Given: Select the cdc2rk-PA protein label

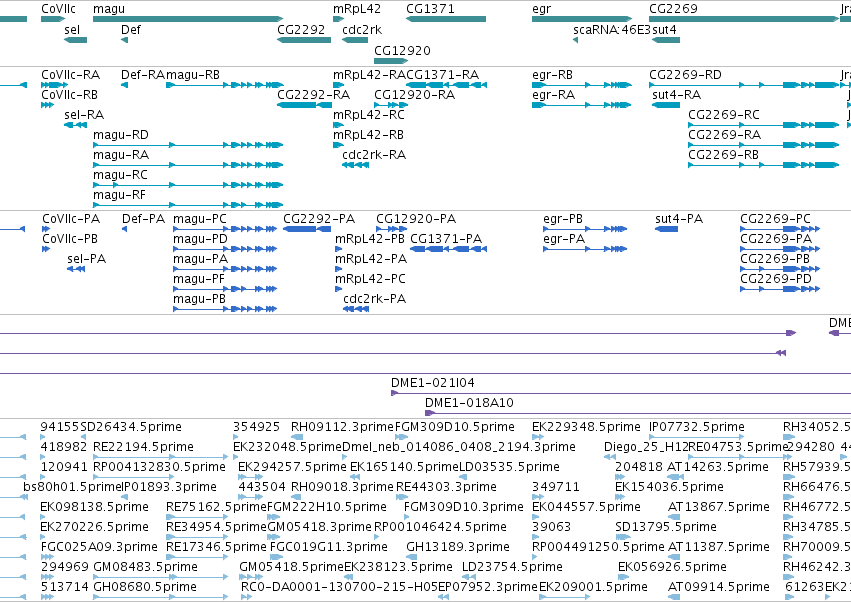Looking at the screenshot, I should (374, 299).
